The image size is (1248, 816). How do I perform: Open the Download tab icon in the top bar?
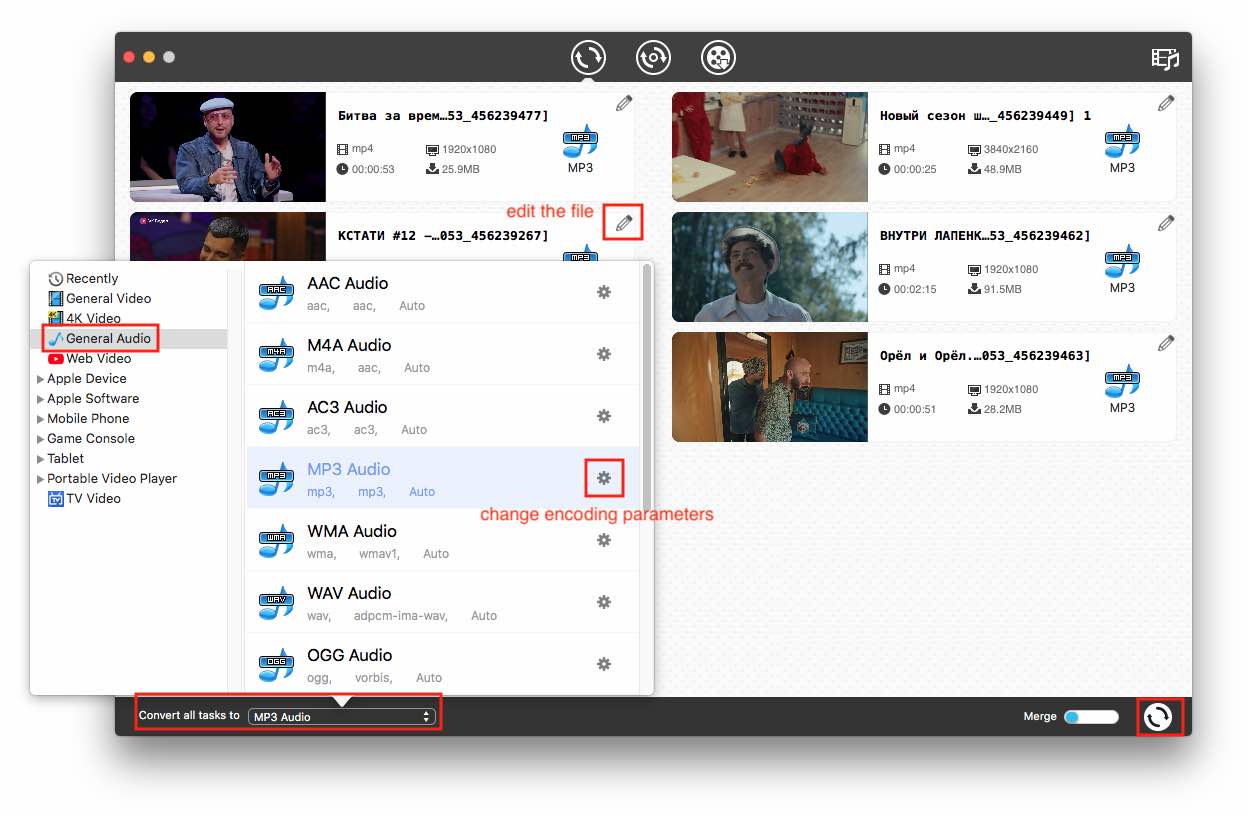click(x=653, y=57)
